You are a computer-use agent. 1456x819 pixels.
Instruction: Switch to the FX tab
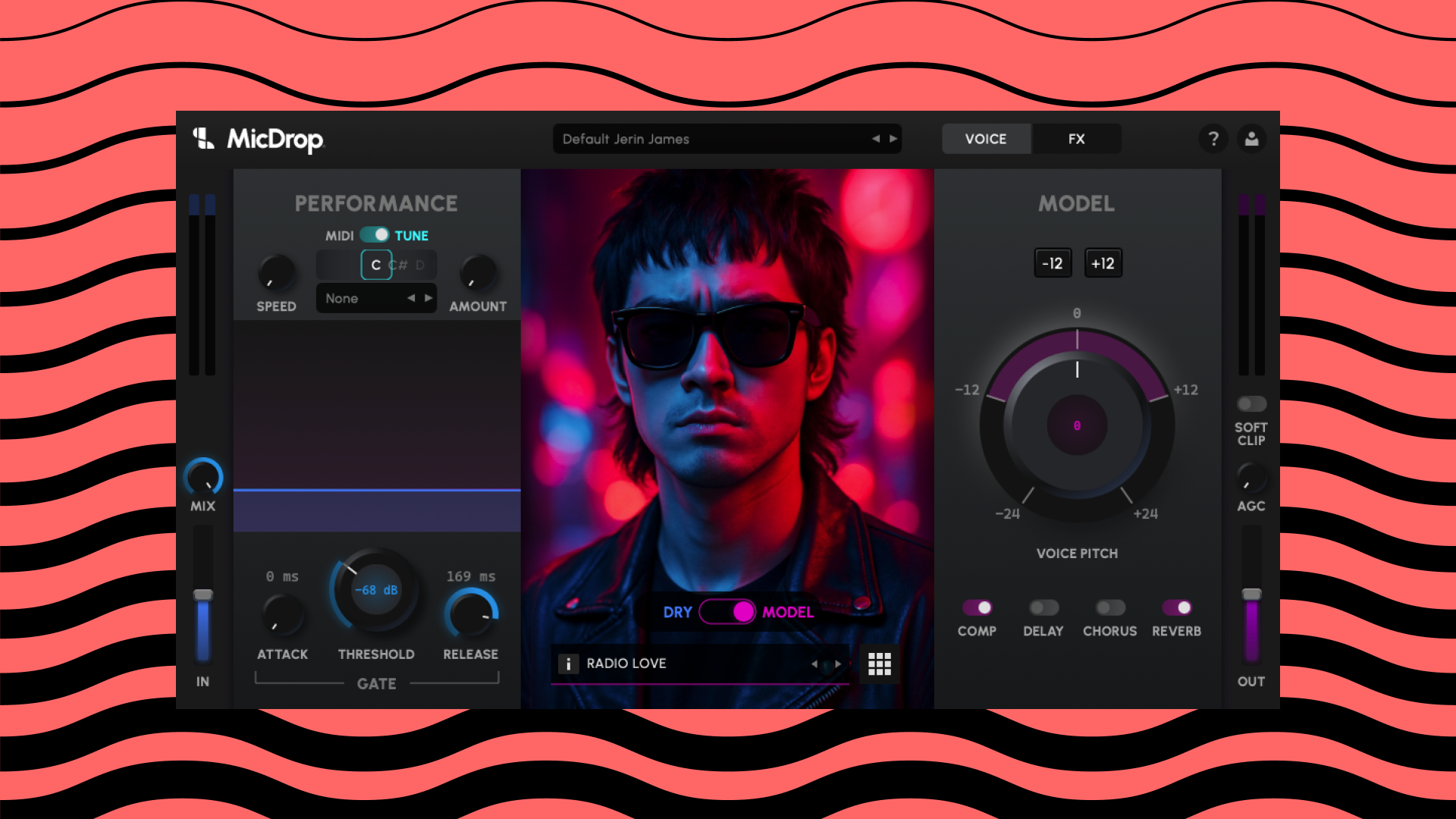[x=1076, y=139]
